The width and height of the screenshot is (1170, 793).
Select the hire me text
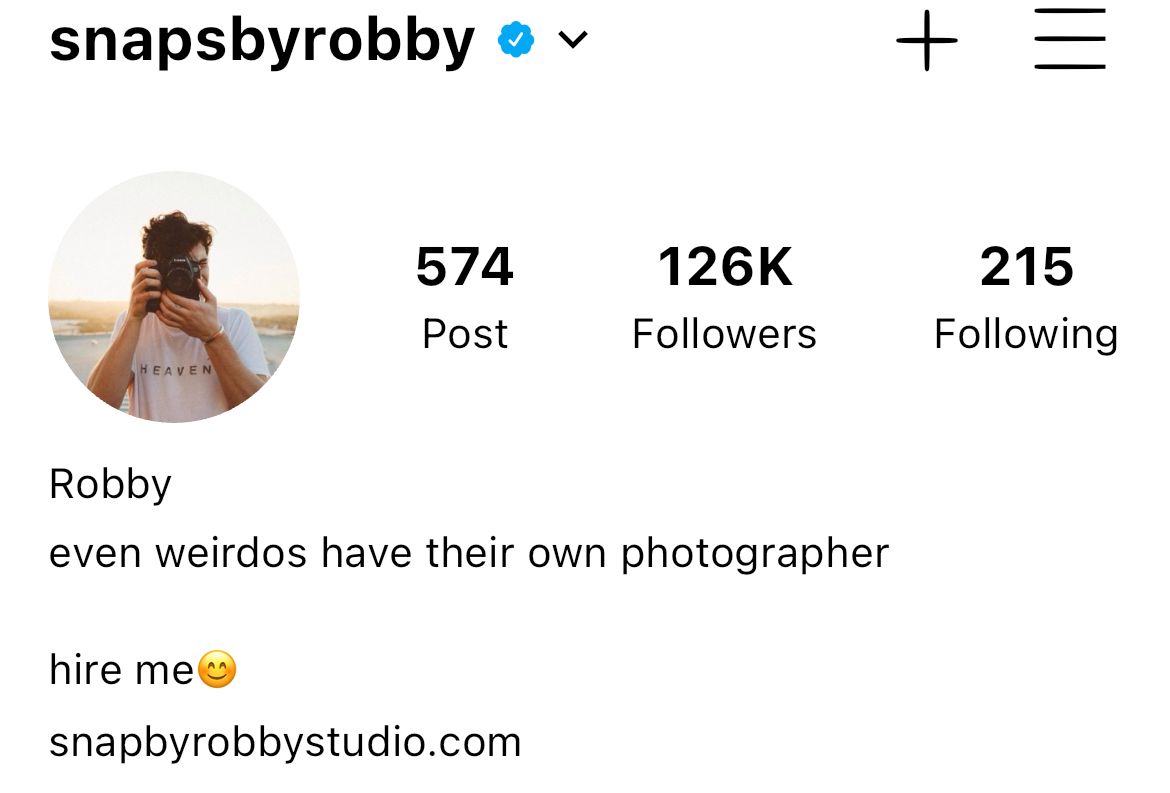122,669
